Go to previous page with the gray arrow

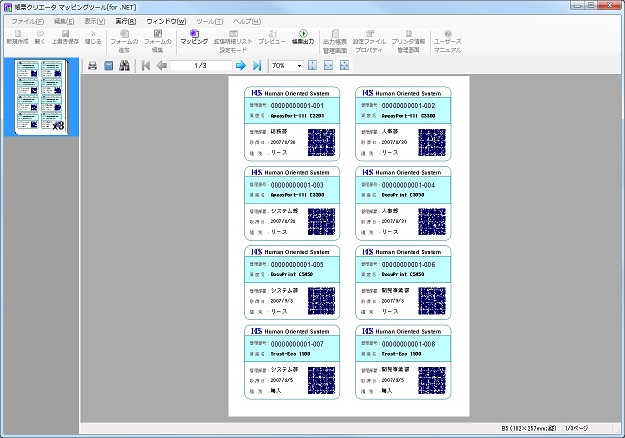(x=161, y=66)
